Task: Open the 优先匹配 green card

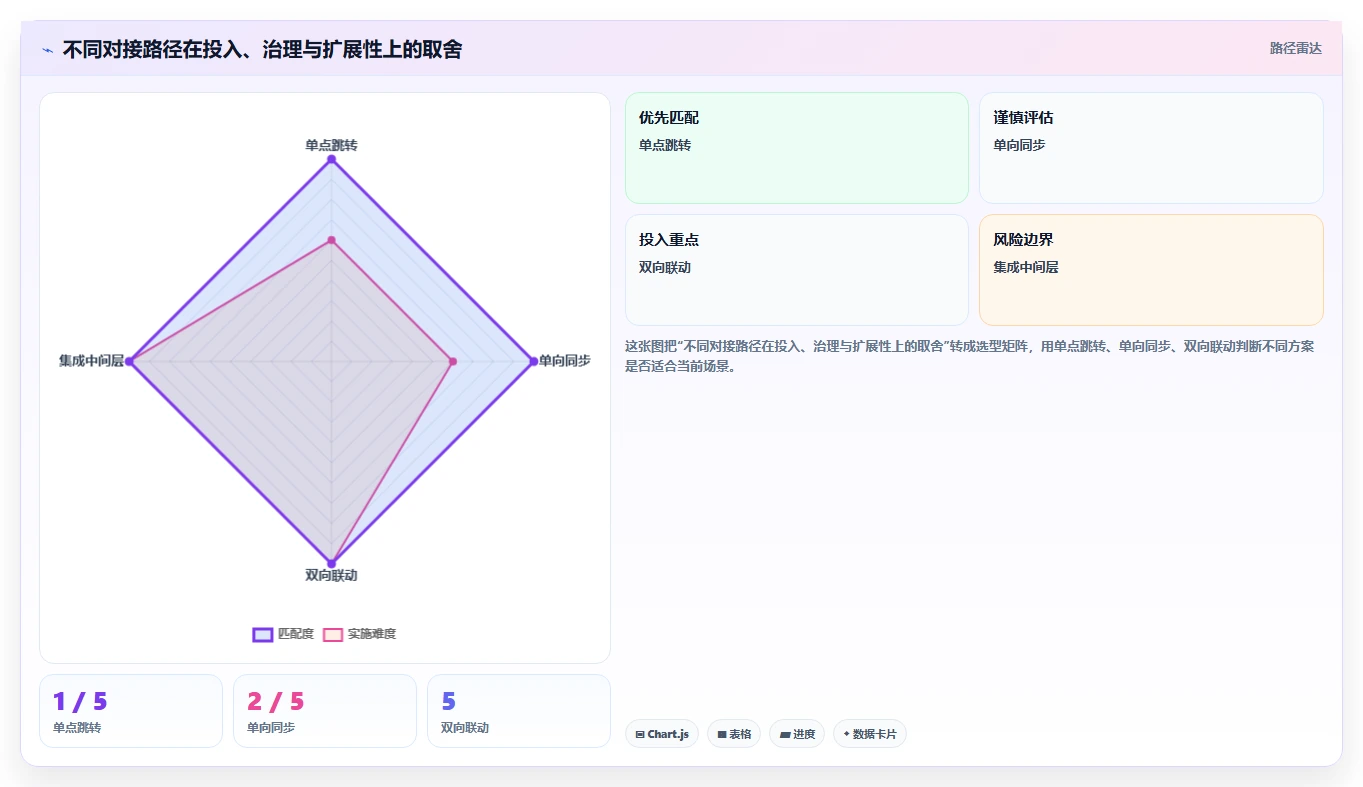Action: [797, 148]
